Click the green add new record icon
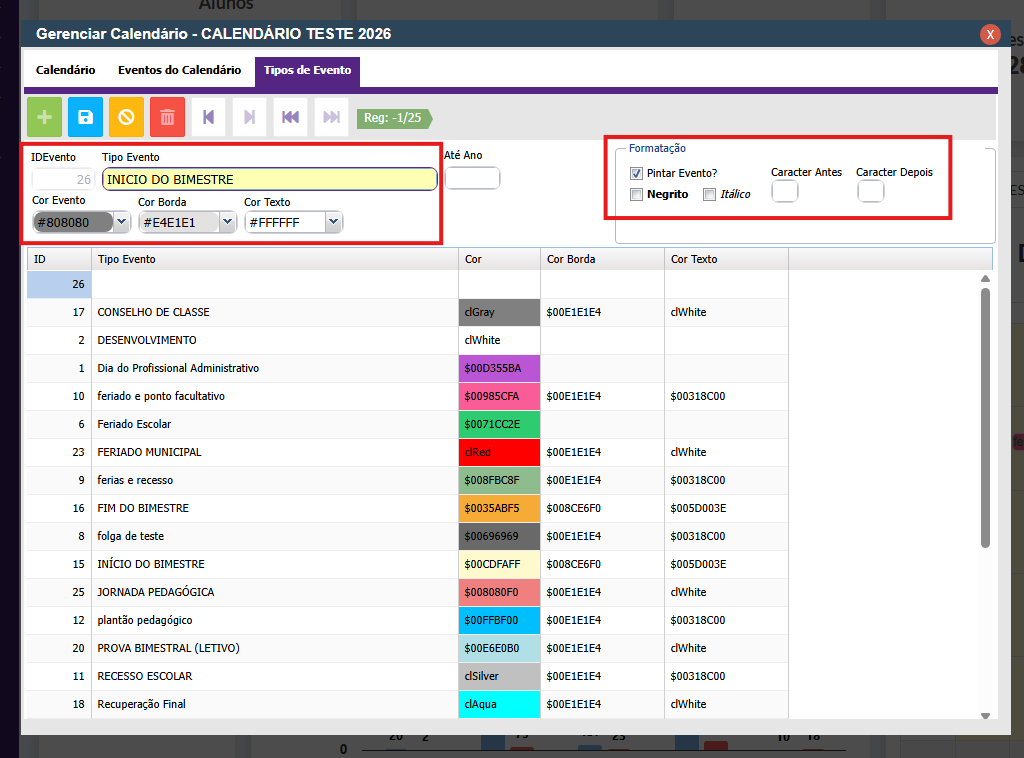 [44, 117]
